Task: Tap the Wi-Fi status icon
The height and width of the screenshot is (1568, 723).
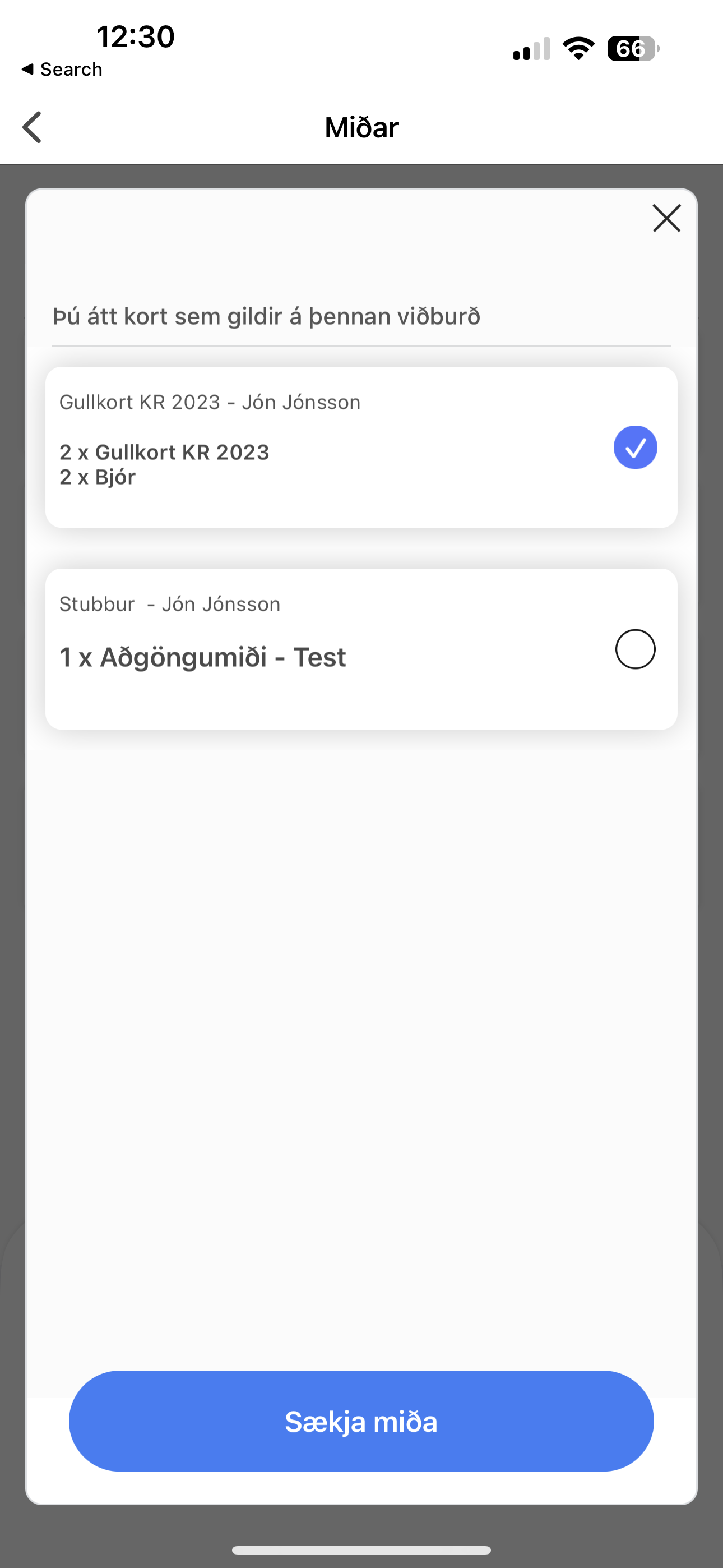Action: (x=578, y=49)
